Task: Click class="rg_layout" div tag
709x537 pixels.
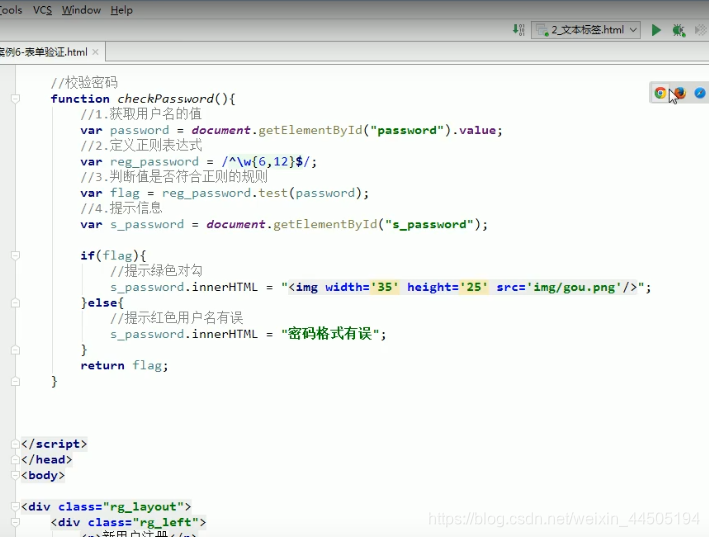Action: [x=106, y=507]
